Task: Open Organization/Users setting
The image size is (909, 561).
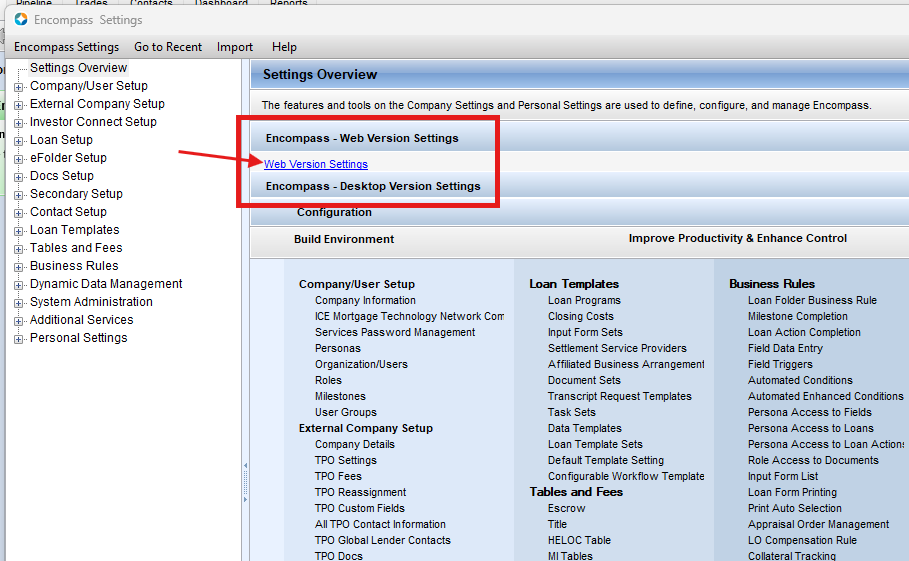Action: (x=361, y=364)
